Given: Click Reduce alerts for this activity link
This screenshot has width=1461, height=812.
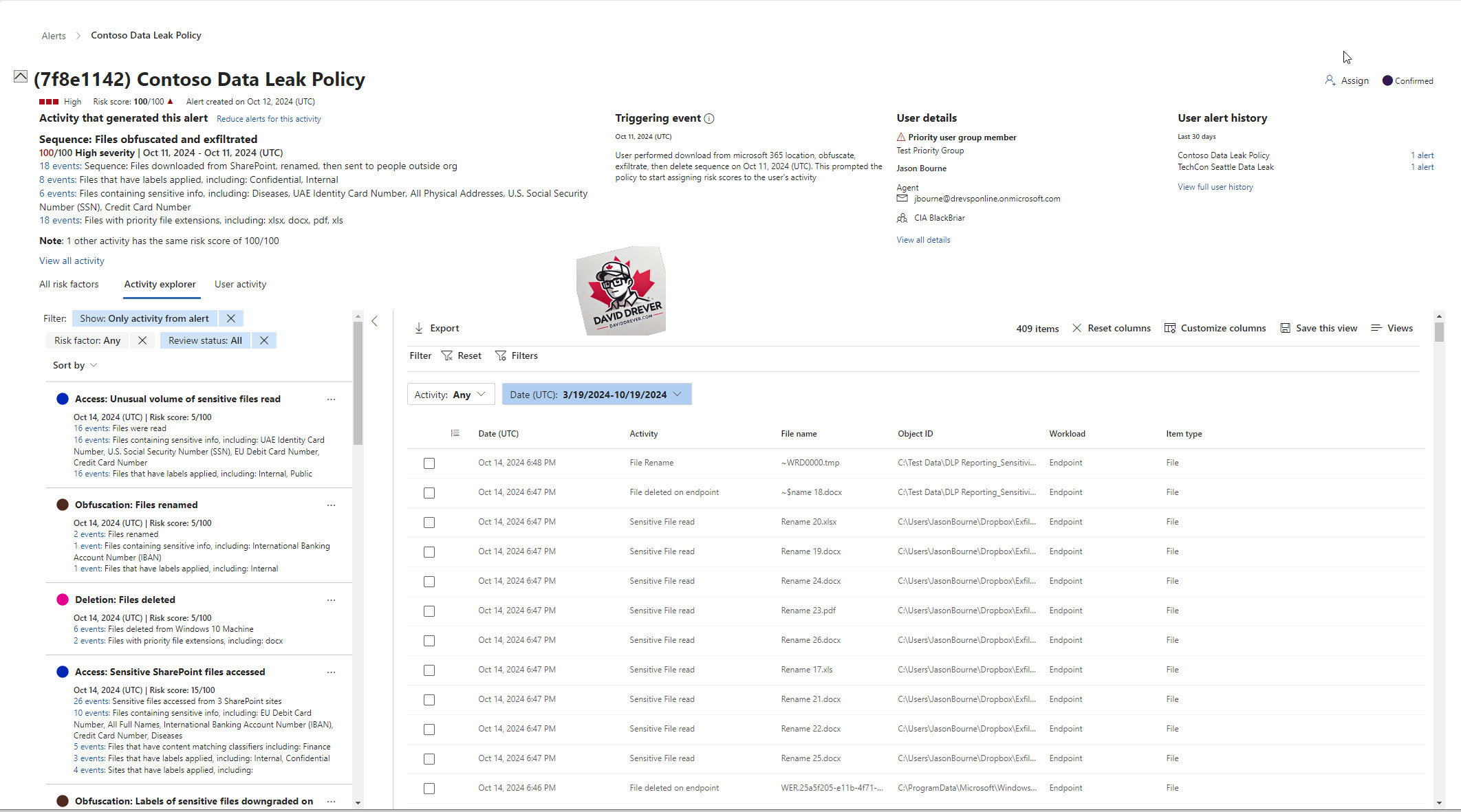Looking at the screenshot, I should (x=269, y=119).
